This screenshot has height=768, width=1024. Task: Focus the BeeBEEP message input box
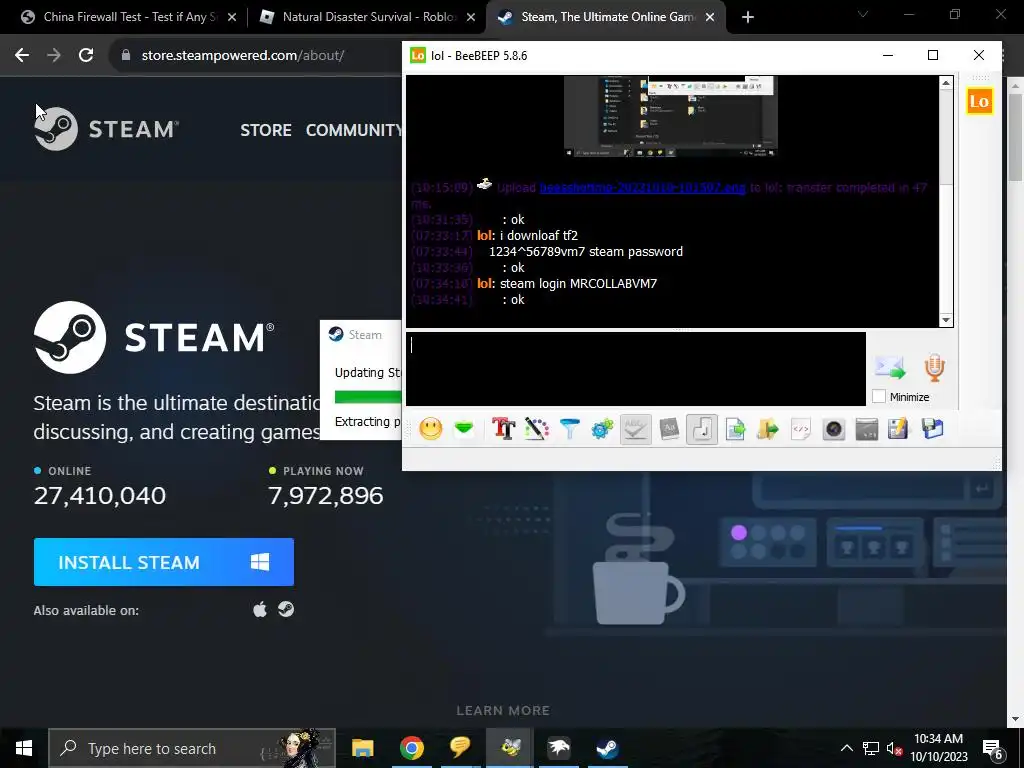tap(635, 369)
